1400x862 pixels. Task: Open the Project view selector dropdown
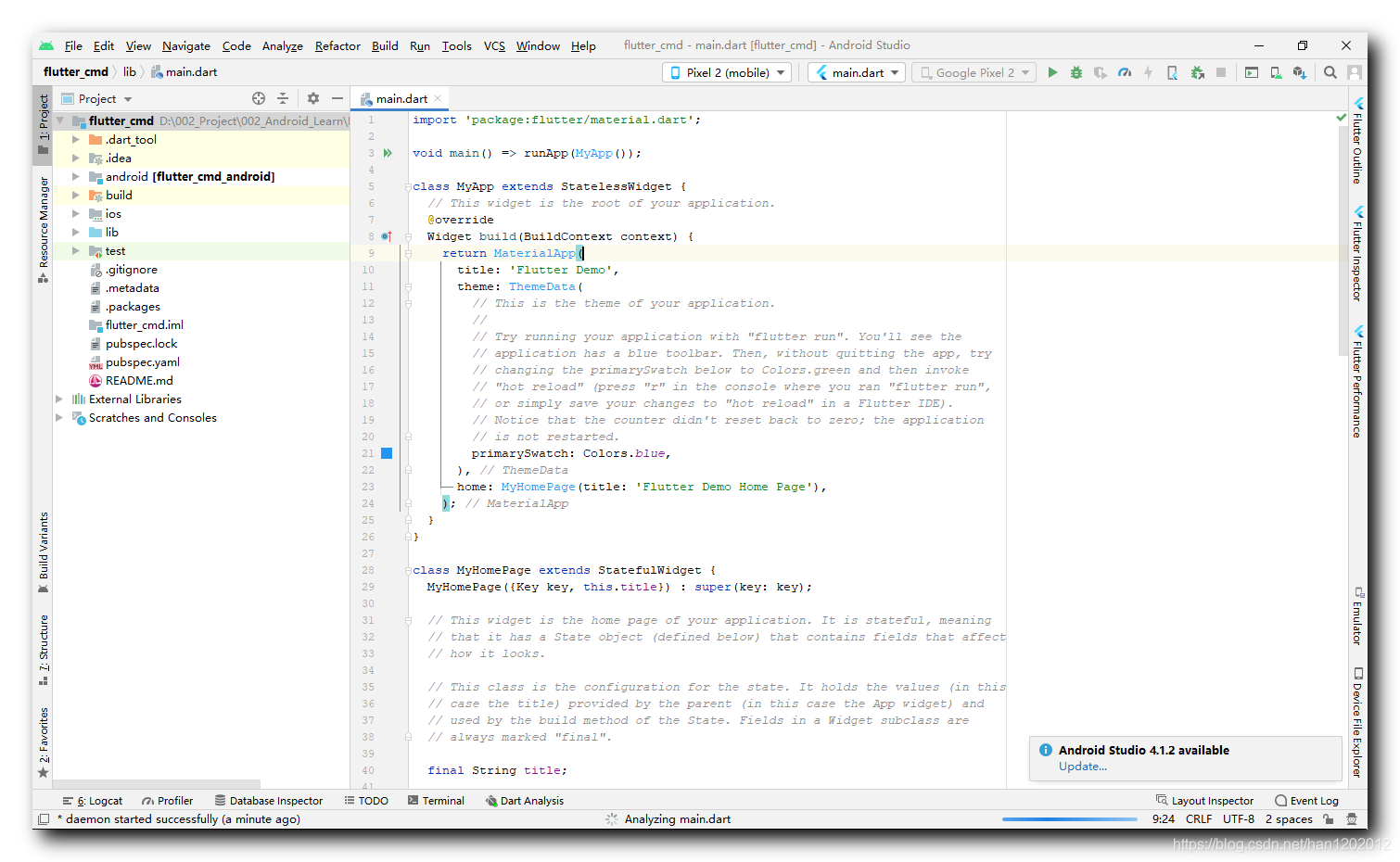coord(96,99)
